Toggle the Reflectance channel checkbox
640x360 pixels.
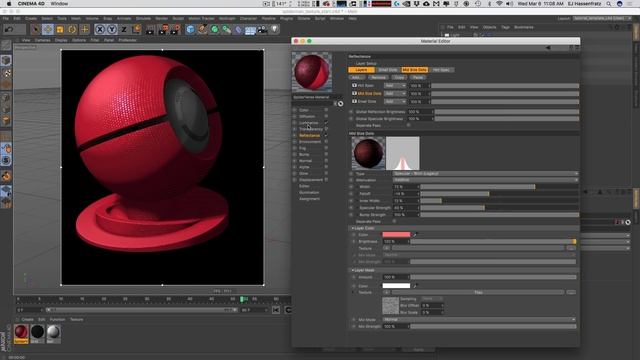tap(326, 136)
